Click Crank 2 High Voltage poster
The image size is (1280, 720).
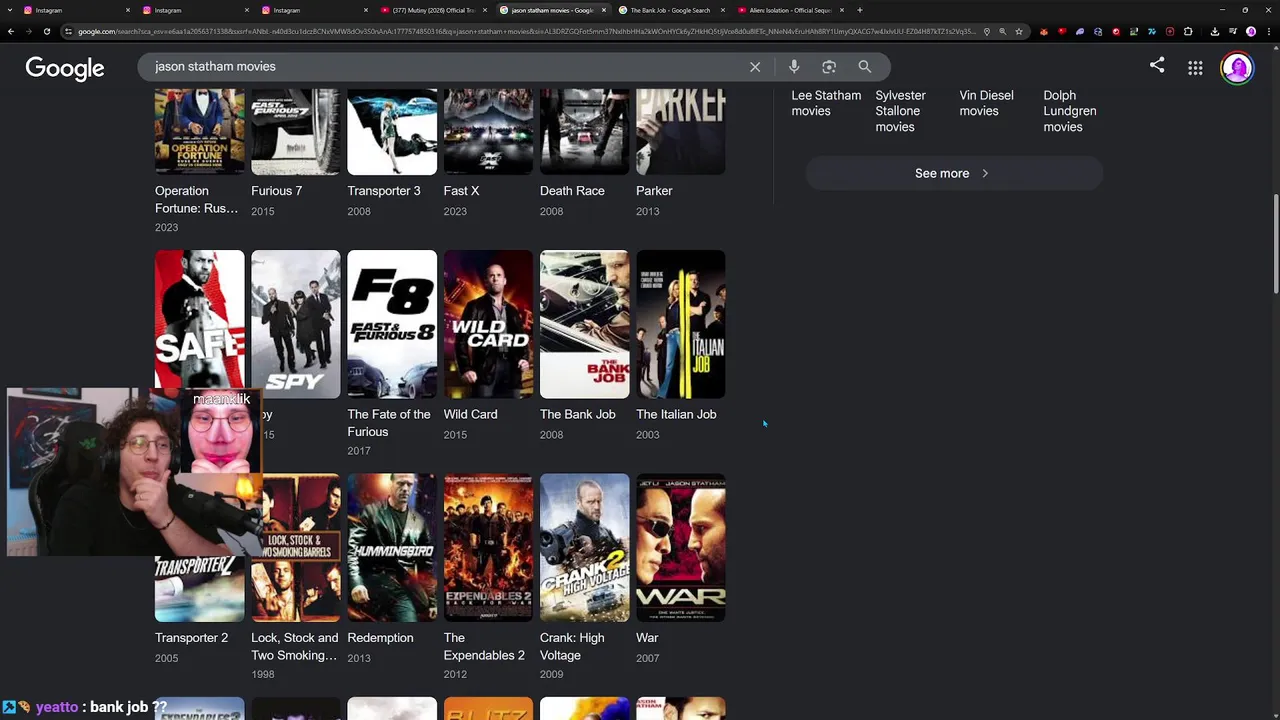pos(585,548)
